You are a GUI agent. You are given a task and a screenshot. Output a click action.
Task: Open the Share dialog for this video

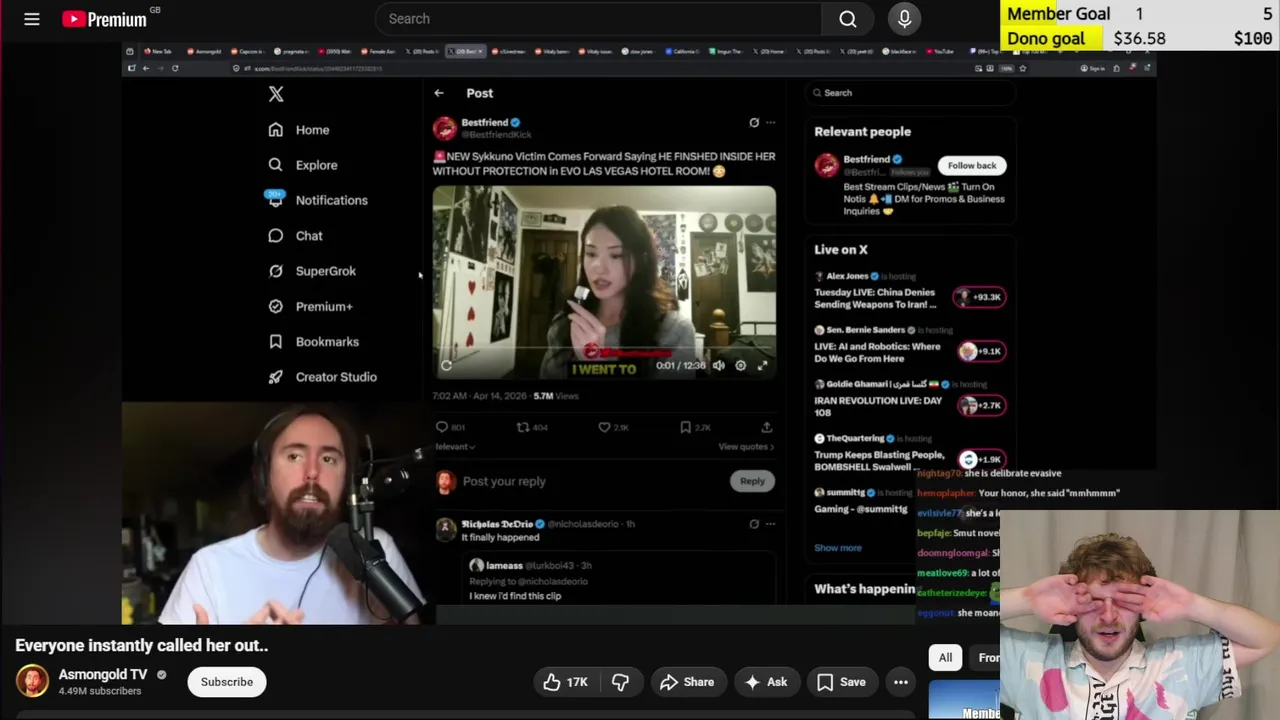coord(687,682)
